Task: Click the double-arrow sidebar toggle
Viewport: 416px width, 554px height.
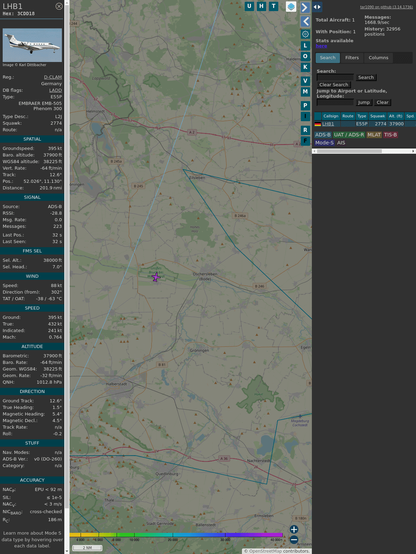Action: coord(317,7)
